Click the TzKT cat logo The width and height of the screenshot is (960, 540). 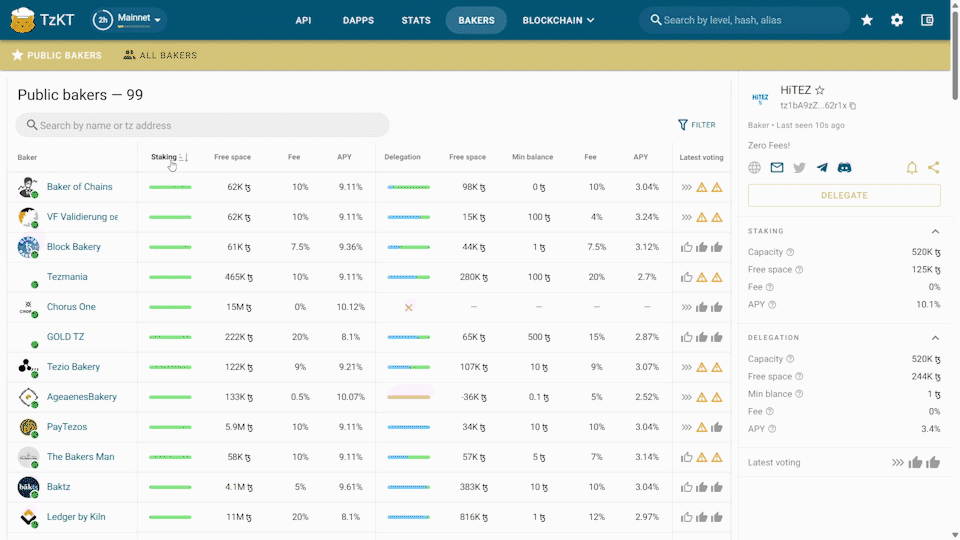[x=23, y=20]
